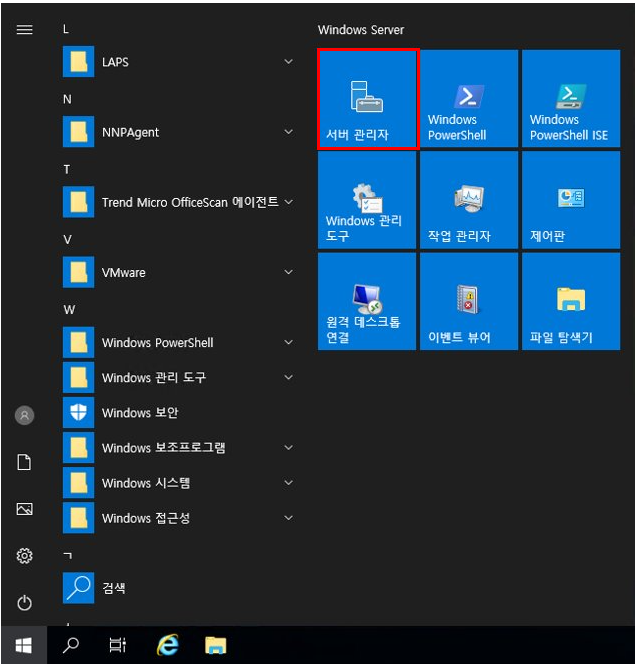Expand Windows PowerShell folder chevron
This screenshot has width=638, height=667.
tap(289, 342)
